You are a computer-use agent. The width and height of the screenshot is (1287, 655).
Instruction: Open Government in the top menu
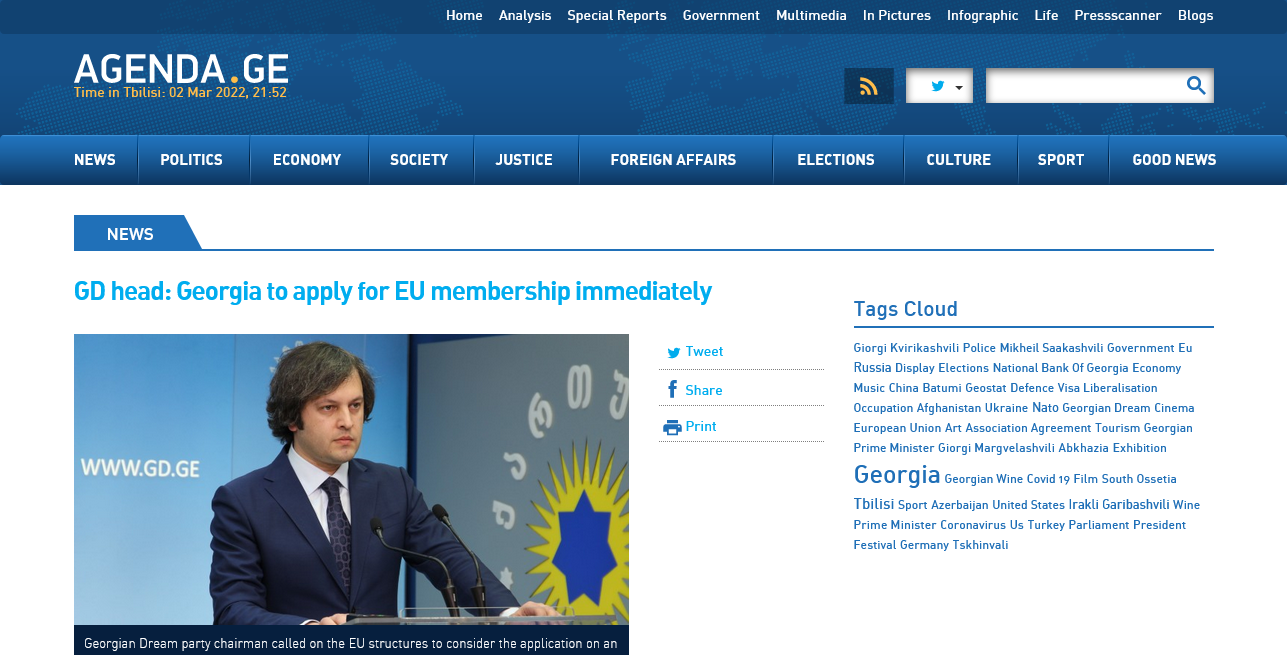[721, 15]
